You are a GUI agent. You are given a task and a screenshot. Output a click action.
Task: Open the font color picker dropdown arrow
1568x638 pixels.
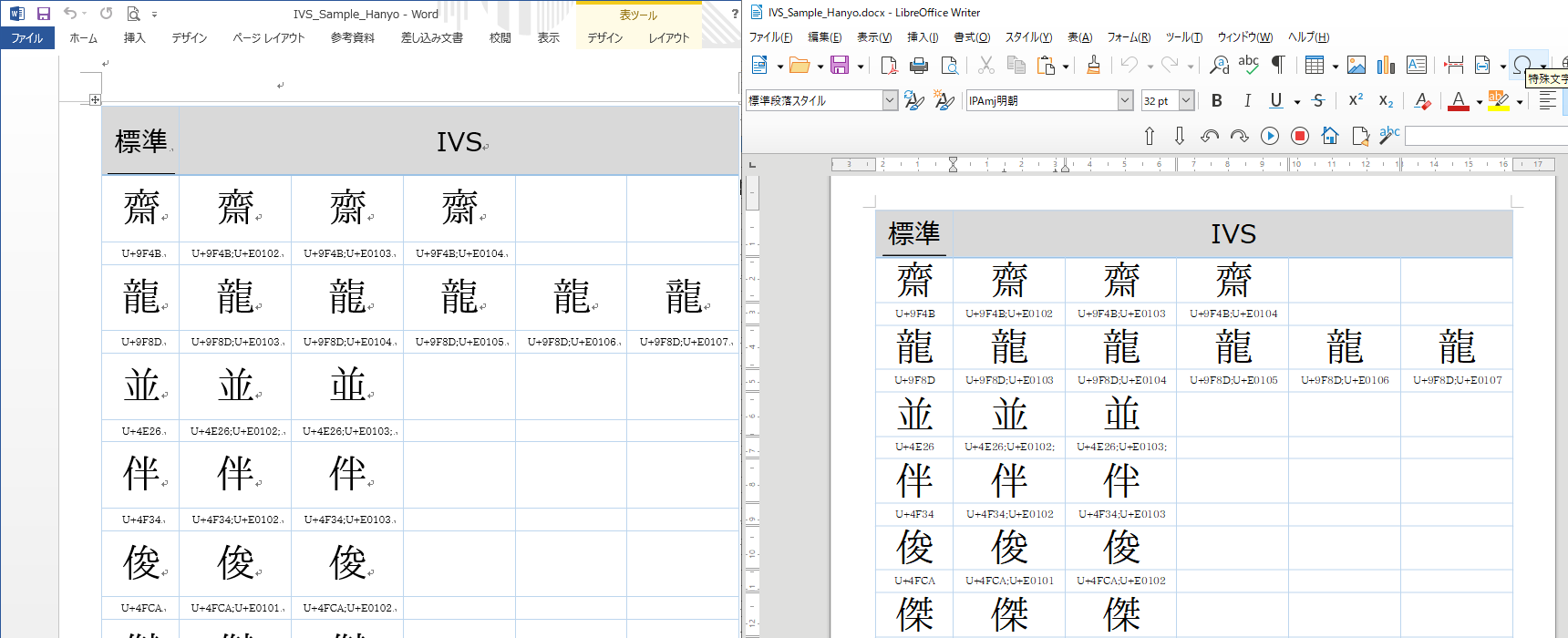1478,101
